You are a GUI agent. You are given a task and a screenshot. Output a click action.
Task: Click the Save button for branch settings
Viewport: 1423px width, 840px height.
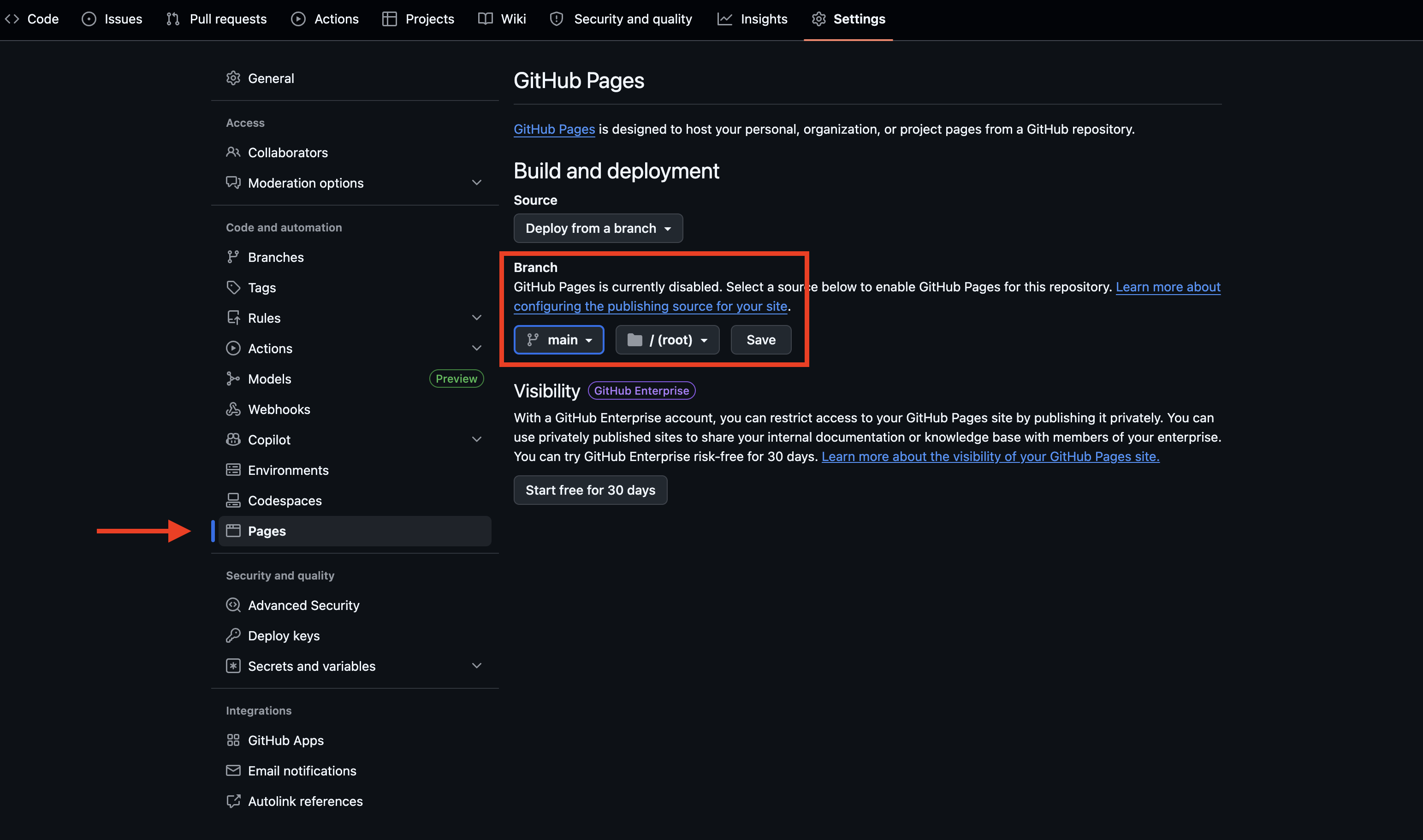point(760,339)
